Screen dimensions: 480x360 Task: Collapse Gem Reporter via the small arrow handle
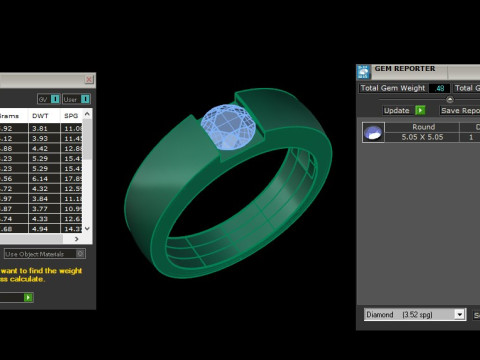point(450,99)
